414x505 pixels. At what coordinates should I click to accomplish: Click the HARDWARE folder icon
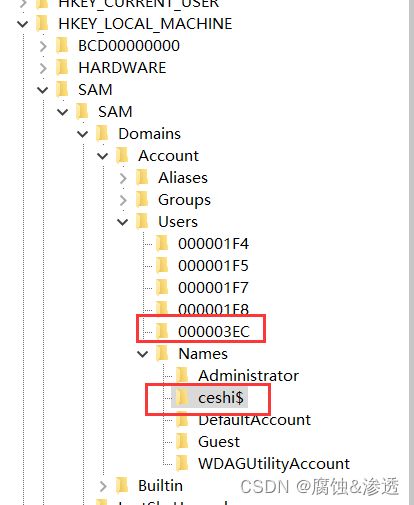point(62,68)
